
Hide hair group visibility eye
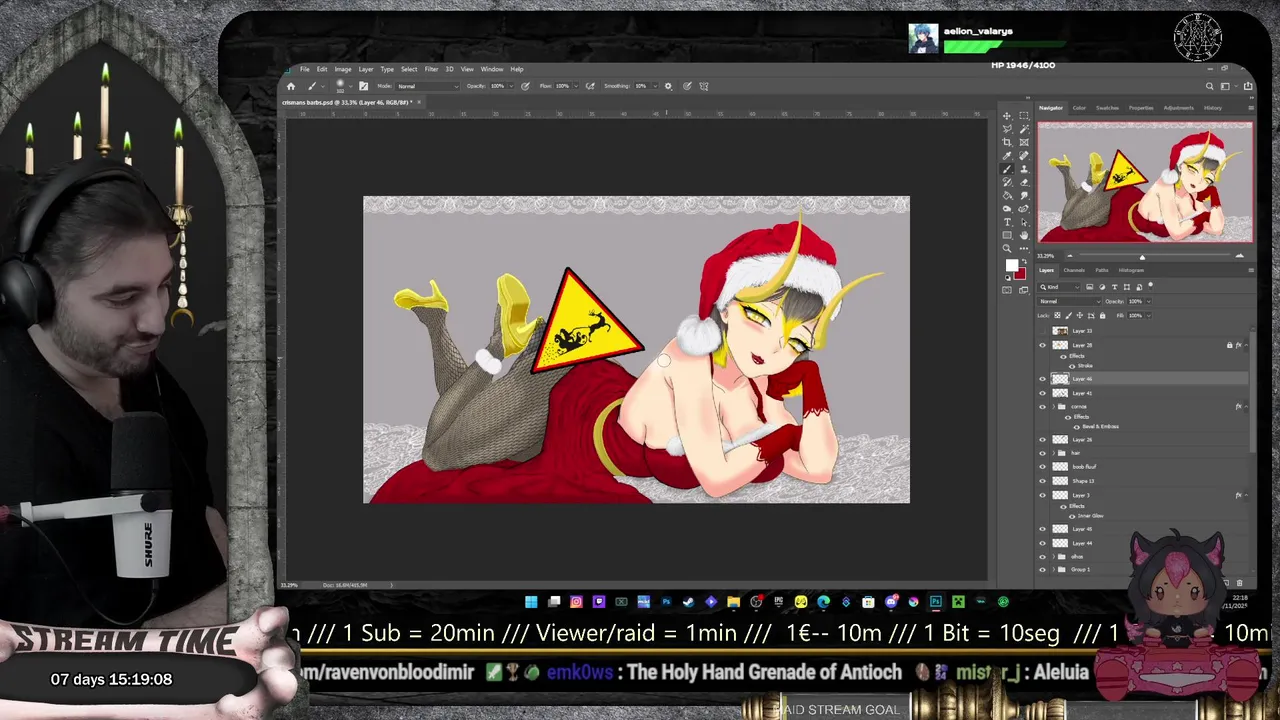point(1042,453)
